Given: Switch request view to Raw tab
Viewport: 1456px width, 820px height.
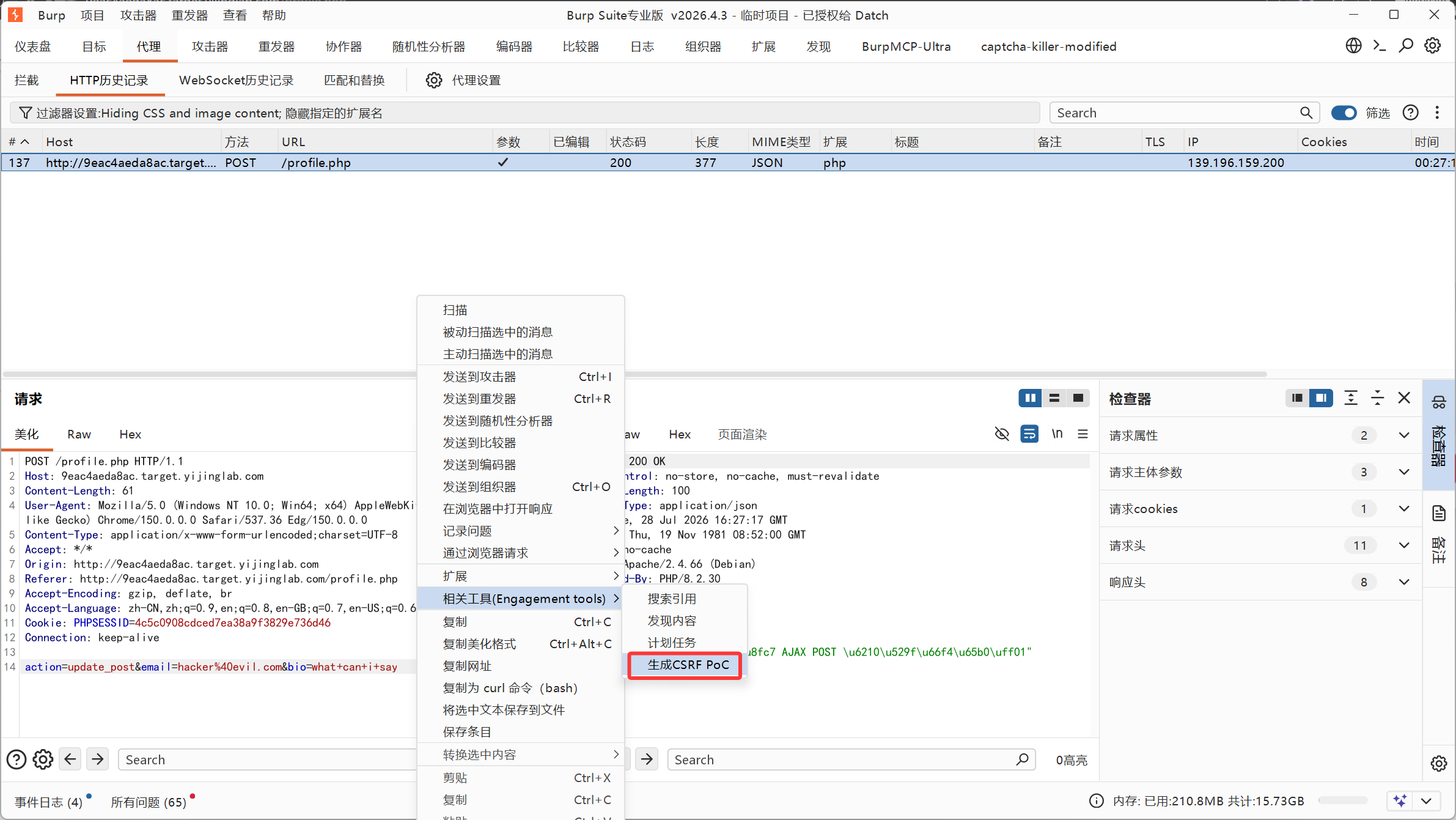Looking at the screenshot, I should pyautogui.click(x=79, y=434).
